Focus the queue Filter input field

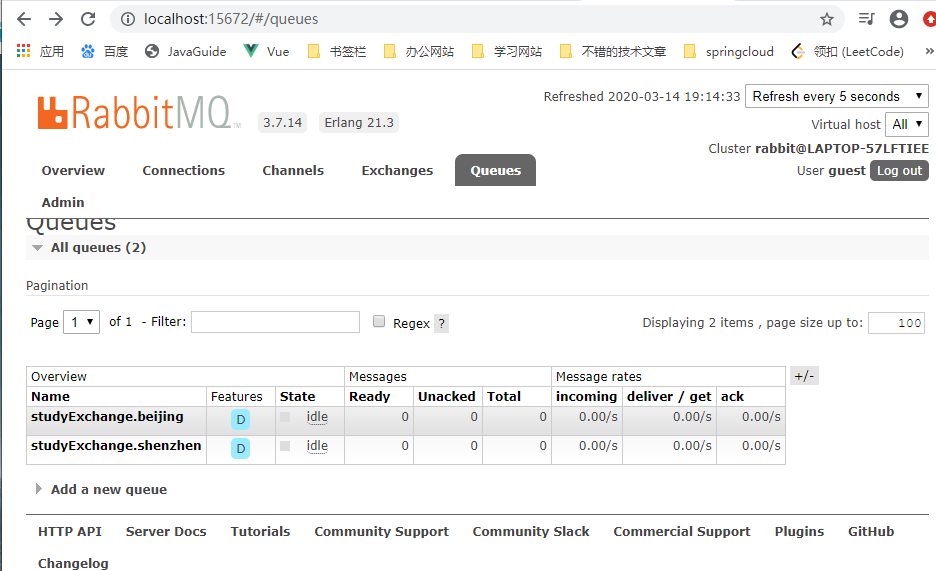[x=275, y=322]
